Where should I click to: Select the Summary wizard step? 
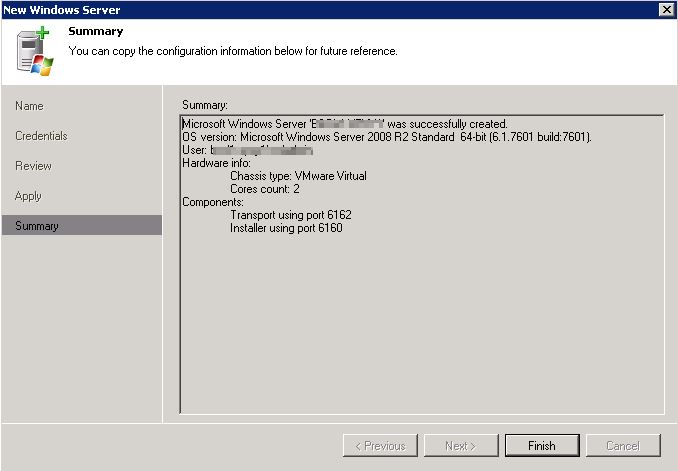click(82, 225)
